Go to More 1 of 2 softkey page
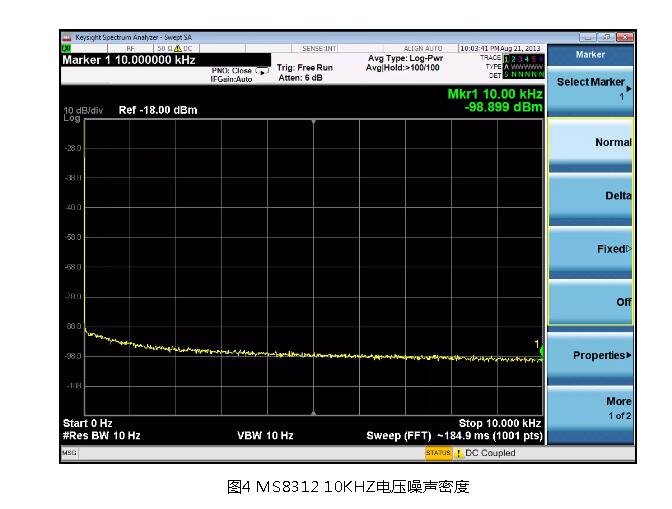 coord(591,408)
